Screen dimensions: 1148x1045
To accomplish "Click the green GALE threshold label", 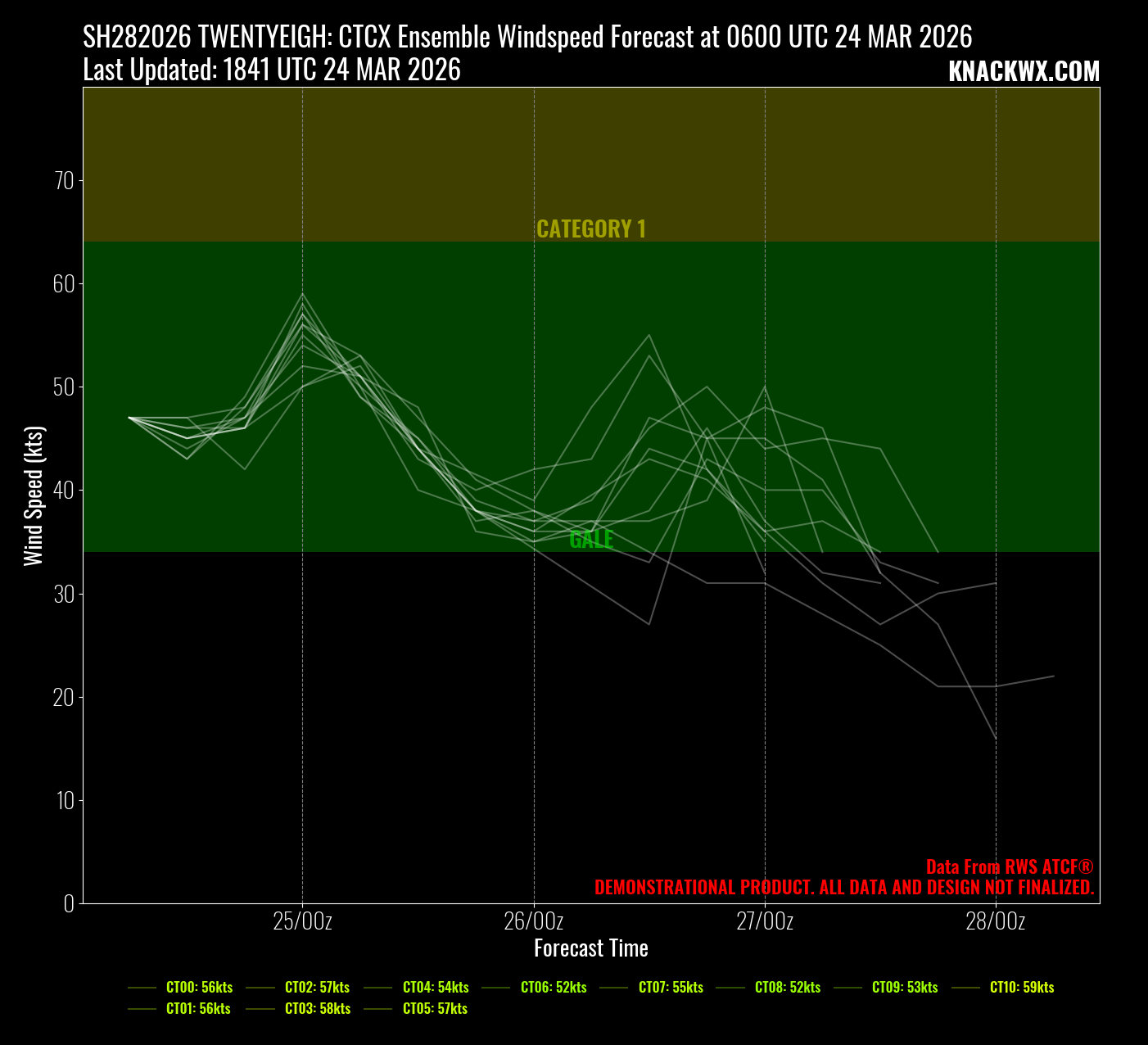I will [x=591, y=540].
